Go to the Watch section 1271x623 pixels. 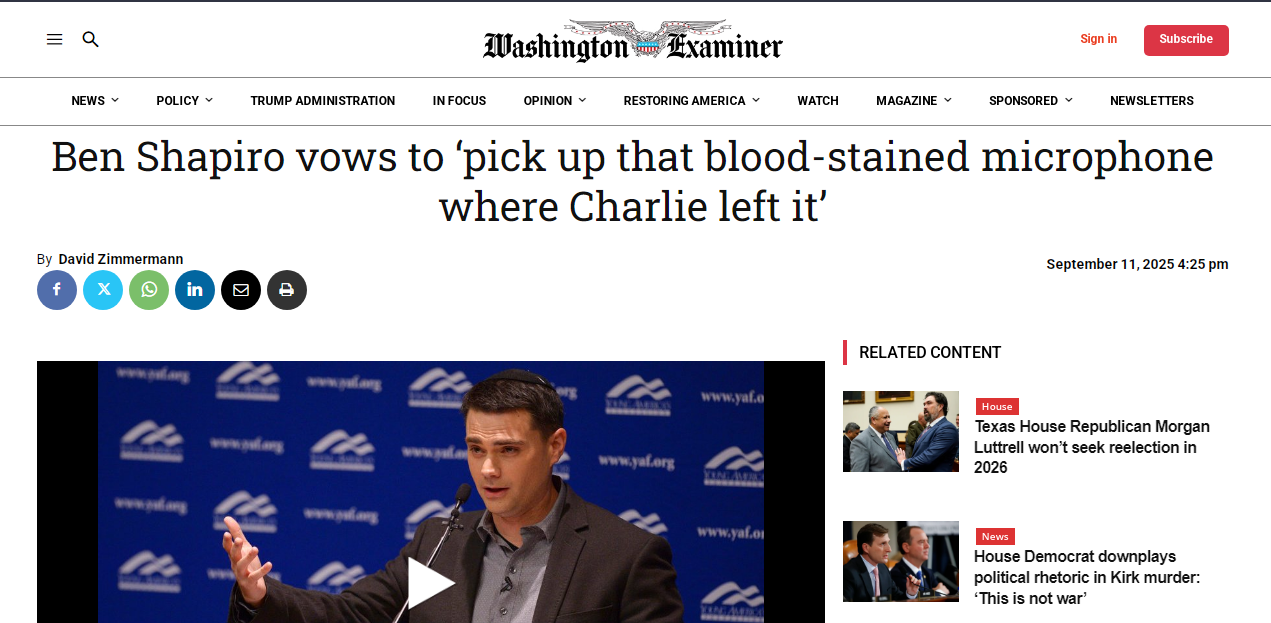818,101
